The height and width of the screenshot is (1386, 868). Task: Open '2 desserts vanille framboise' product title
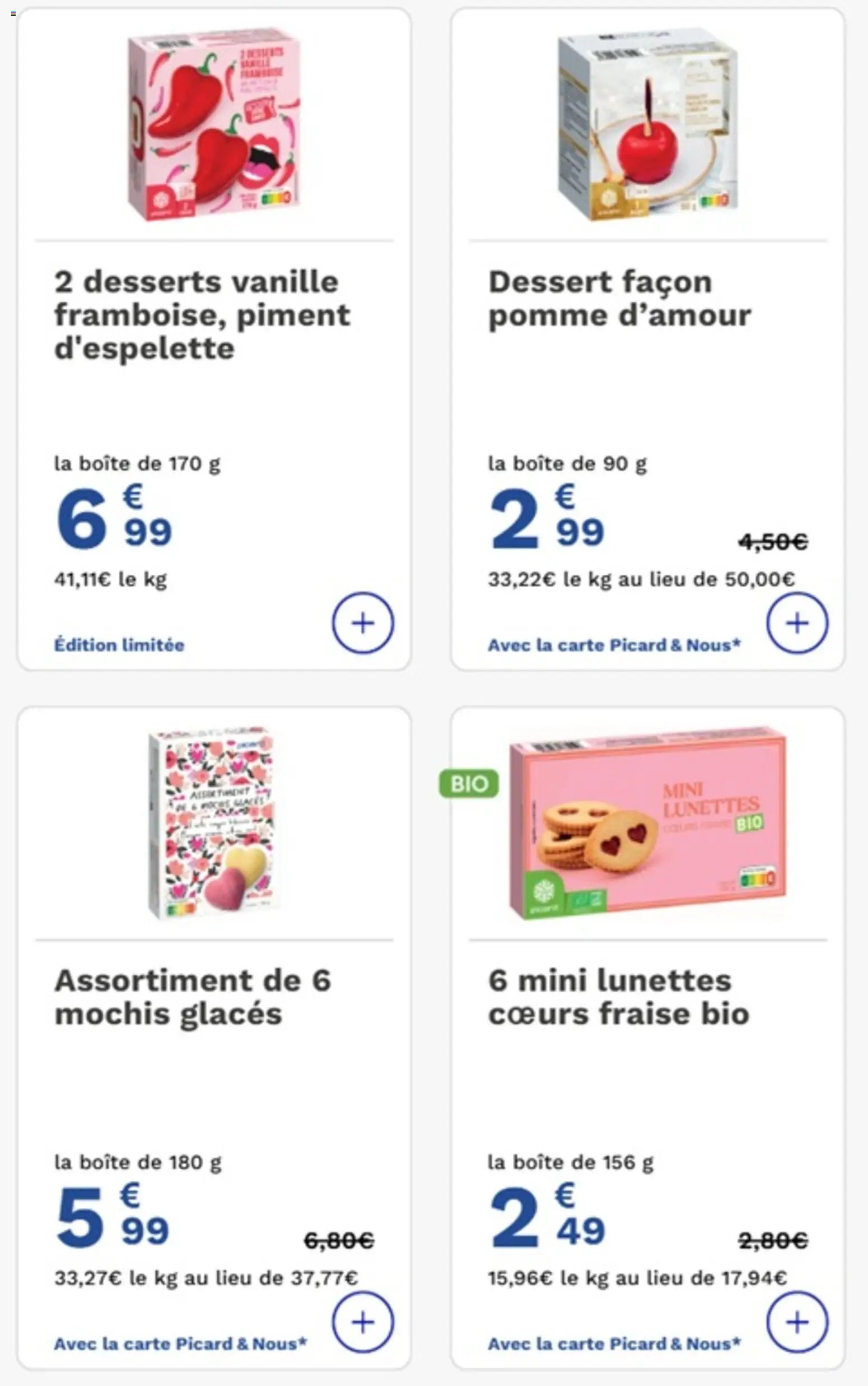pyautogui.click(x=202, y=315)
